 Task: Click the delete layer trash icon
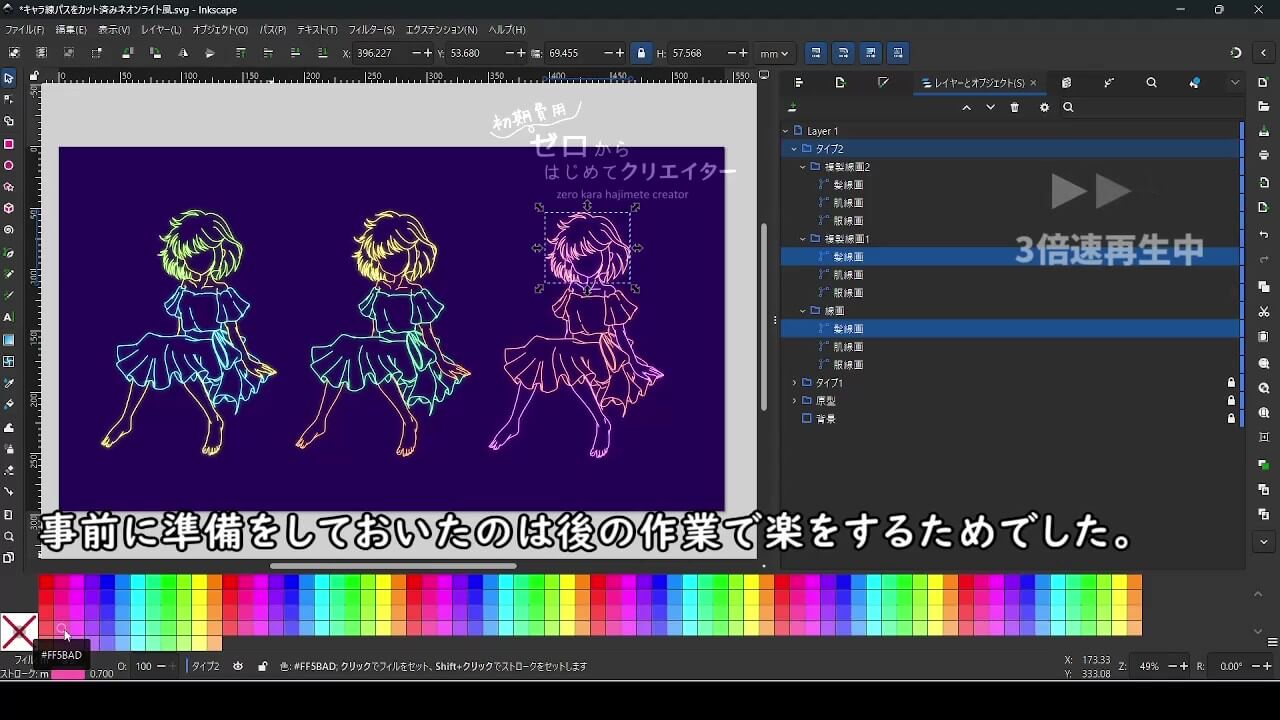tap(1015, 108)
